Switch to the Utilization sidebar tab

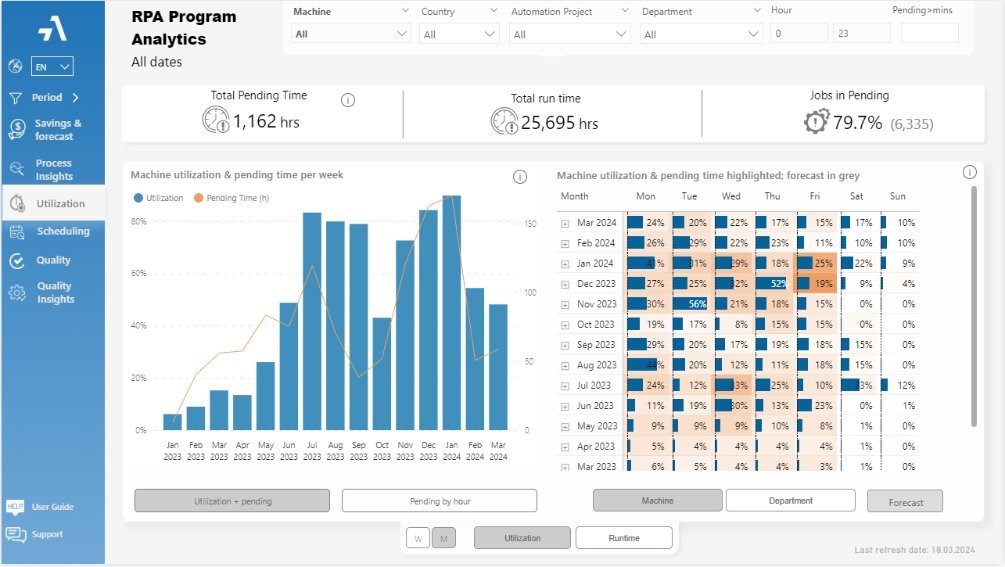tap(53, 203)
